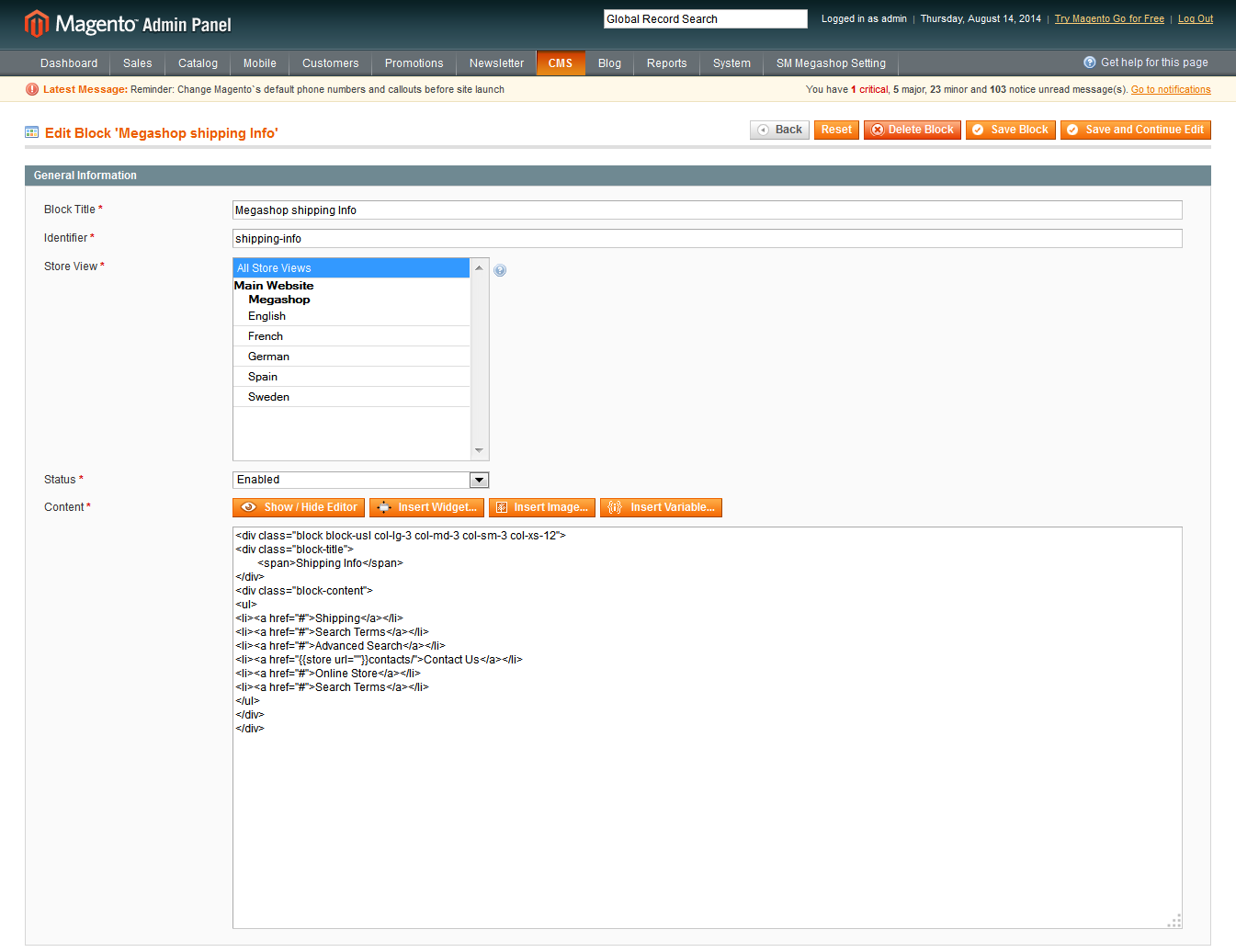The height and width of the screenshot is (952, 1236).
Task: Select the Sweden store view
Action: (351, 397)
